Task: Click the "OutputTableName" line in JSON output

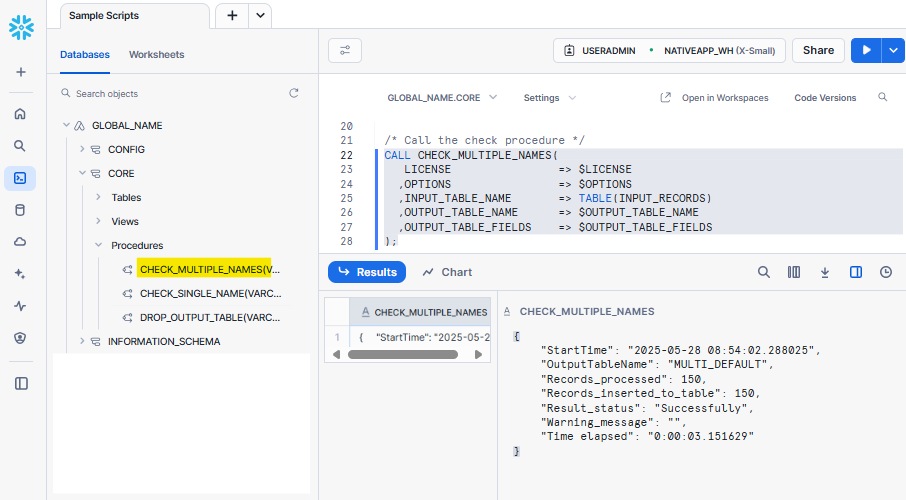Action: 657,364
